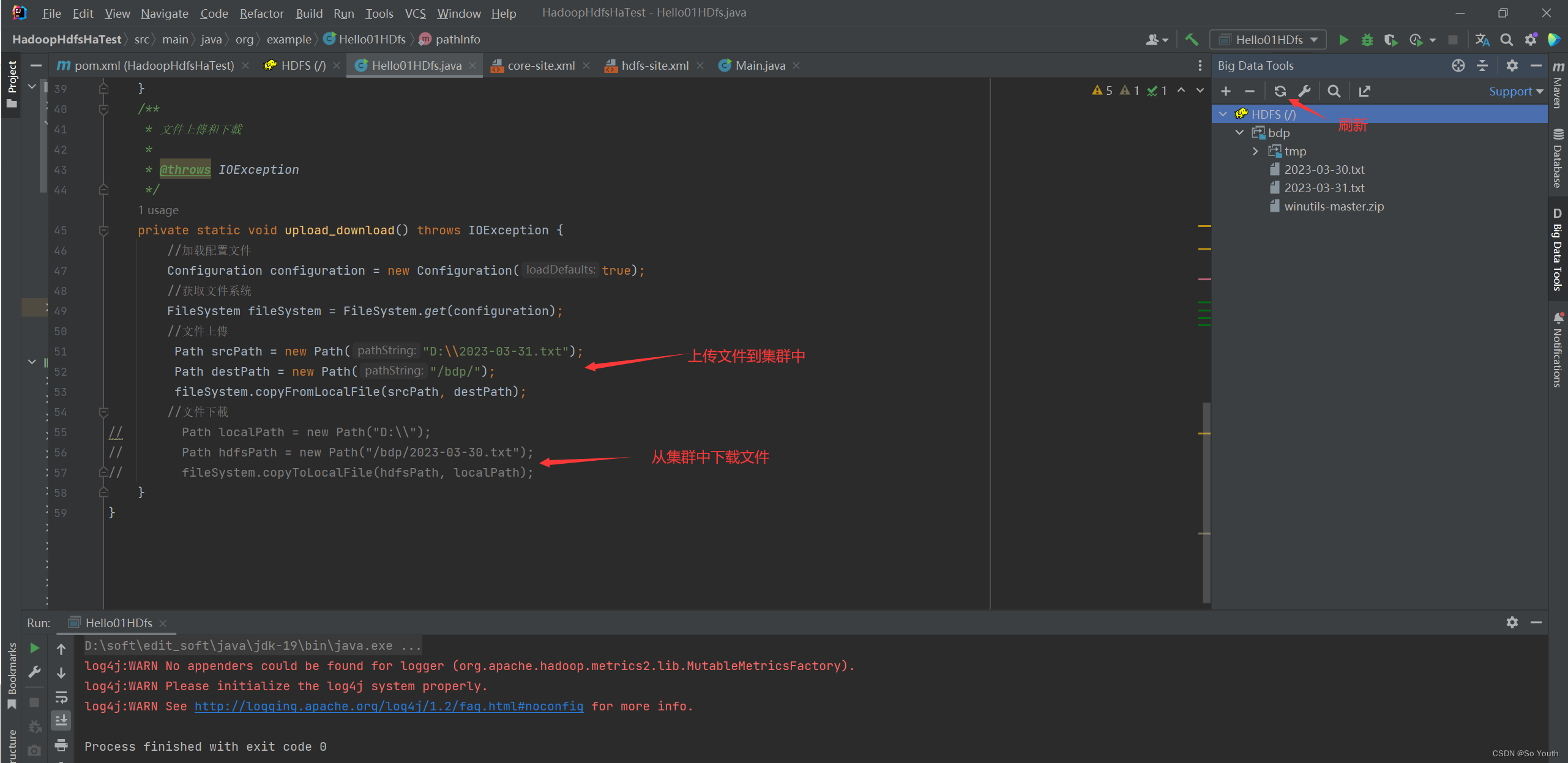Screen dimensions: 1568x763
Task: Select winutils-master.zip file in HDFS tree
Action: [1334, 206]
